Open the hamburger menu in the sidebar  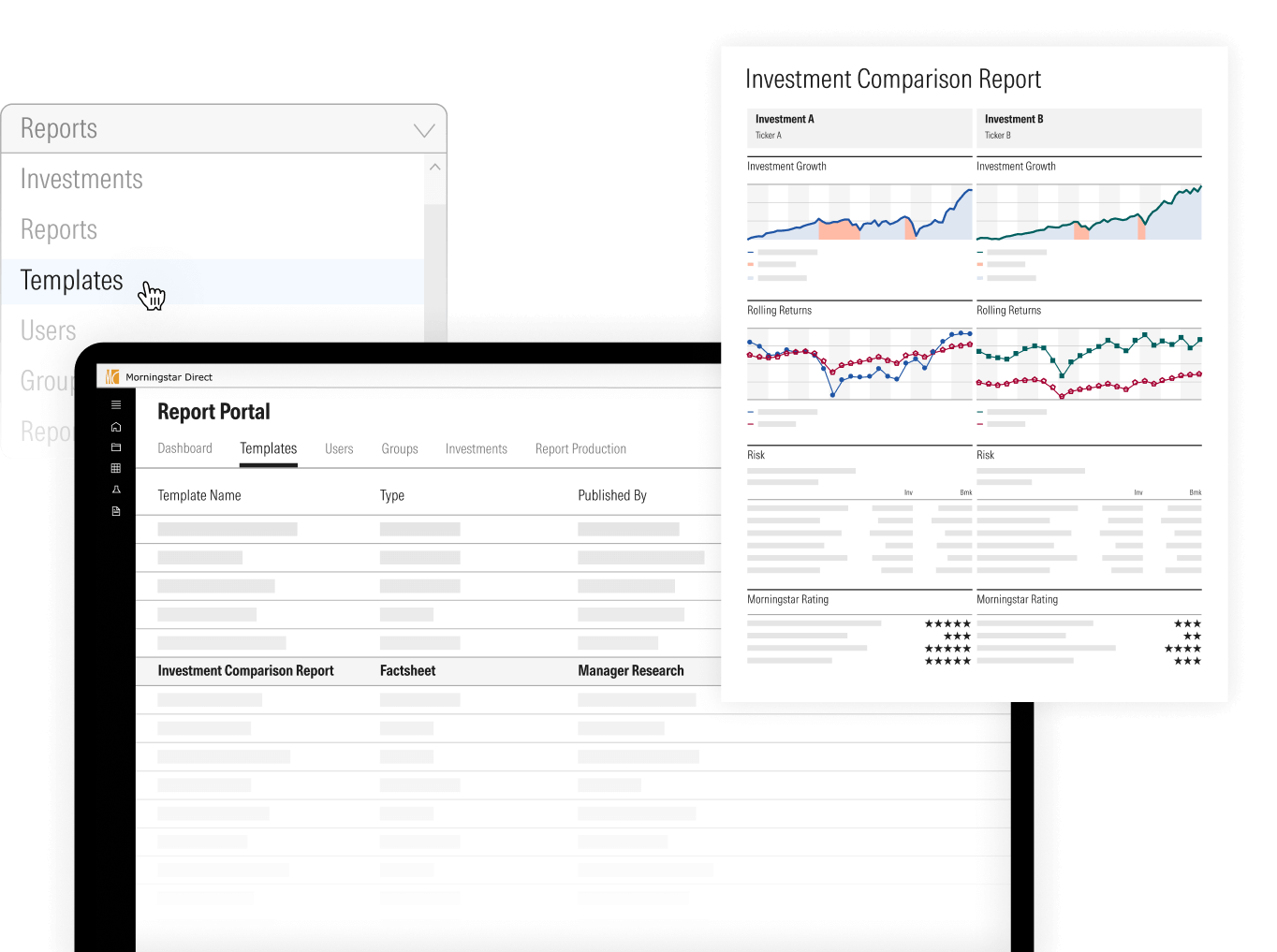tap(116, 405)
